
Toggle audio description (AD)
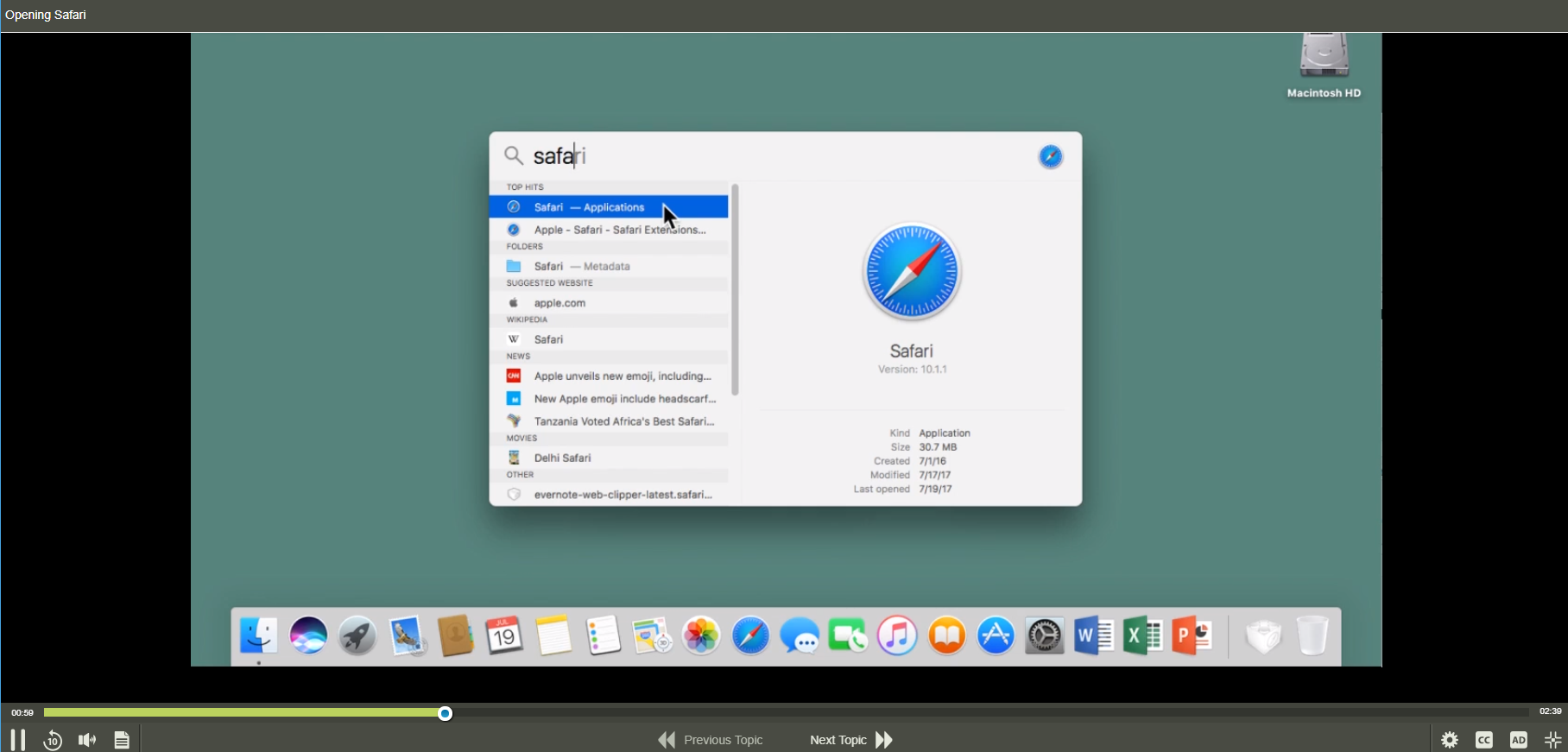(x=1519, y=740)
